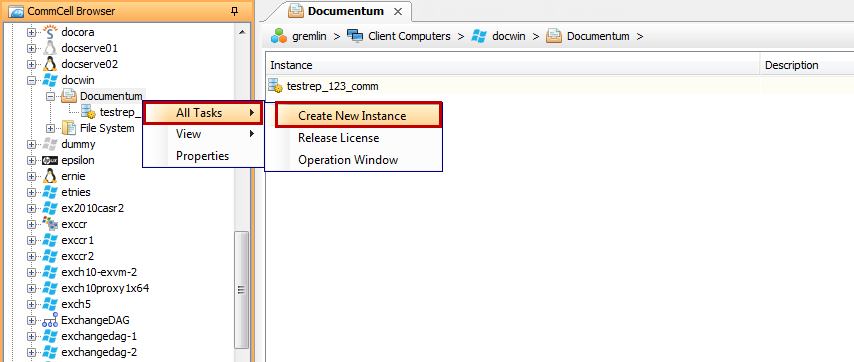Click the tree scrollbar up arrow

(241, 32)
